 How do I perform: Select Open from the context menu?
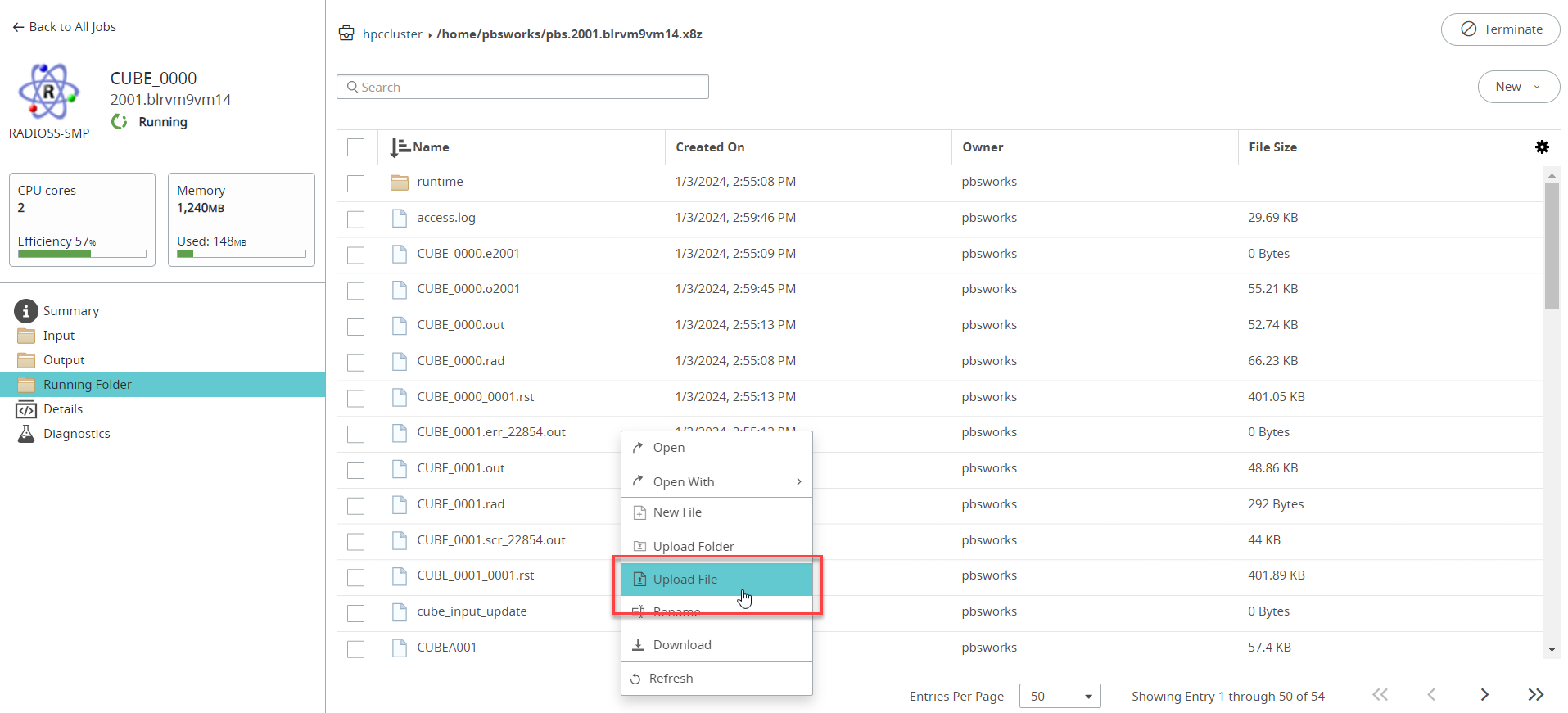pos(716,448)
